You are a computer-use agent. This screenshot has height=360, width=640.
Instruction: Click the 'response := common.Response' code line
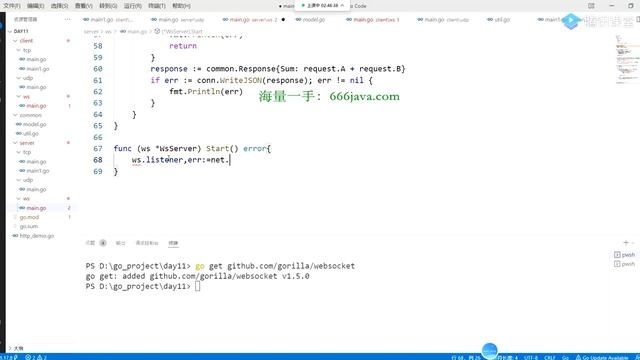[278, 69]
